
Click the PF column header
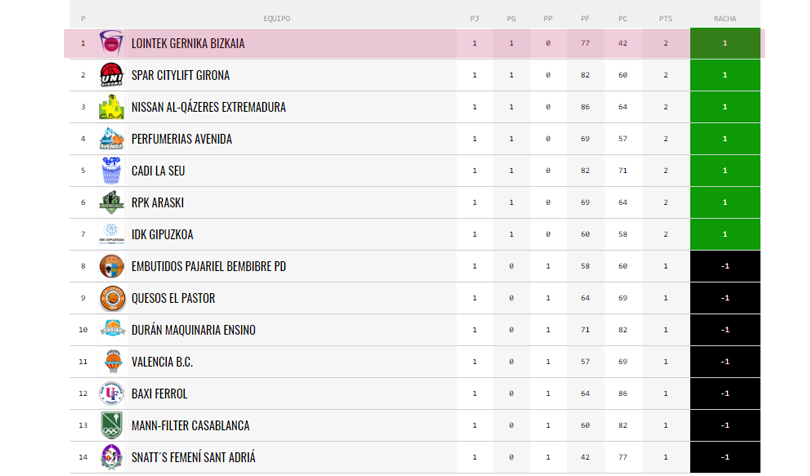[x=585, y=19]
